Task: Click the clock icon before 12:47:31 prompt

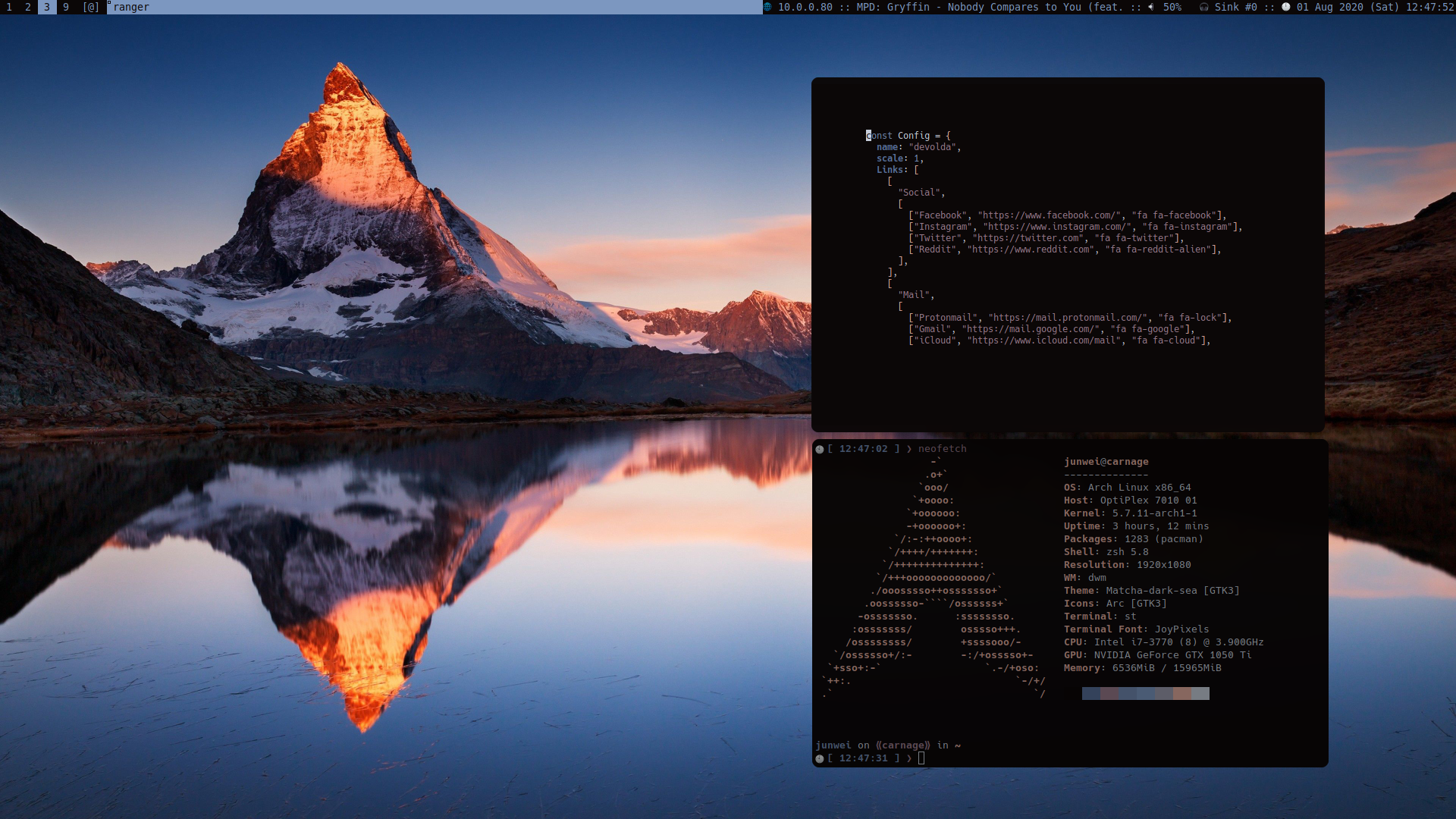Action: coord(820,758)
